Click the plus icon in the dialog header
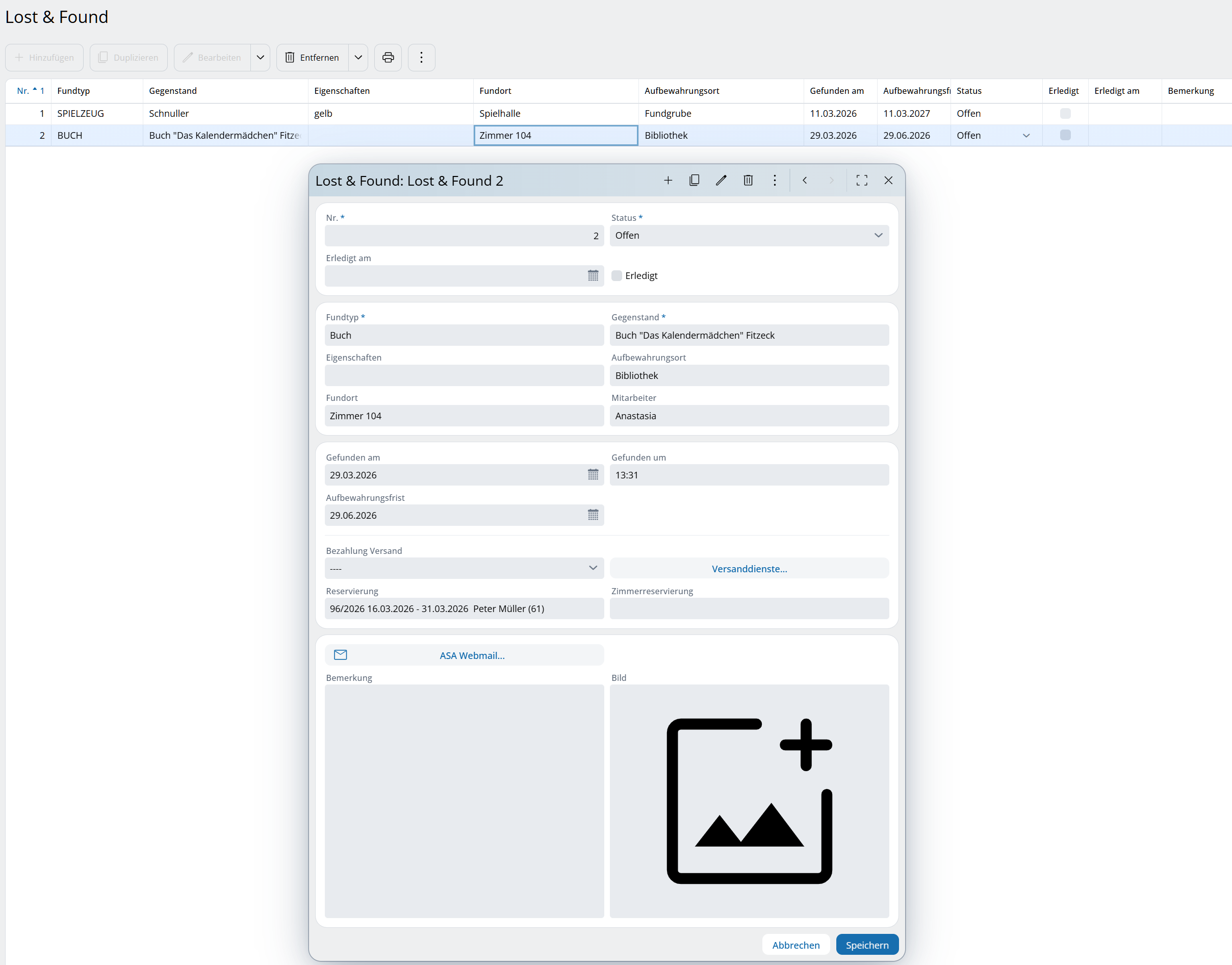The image size is (1232, 965). point(668,180)
